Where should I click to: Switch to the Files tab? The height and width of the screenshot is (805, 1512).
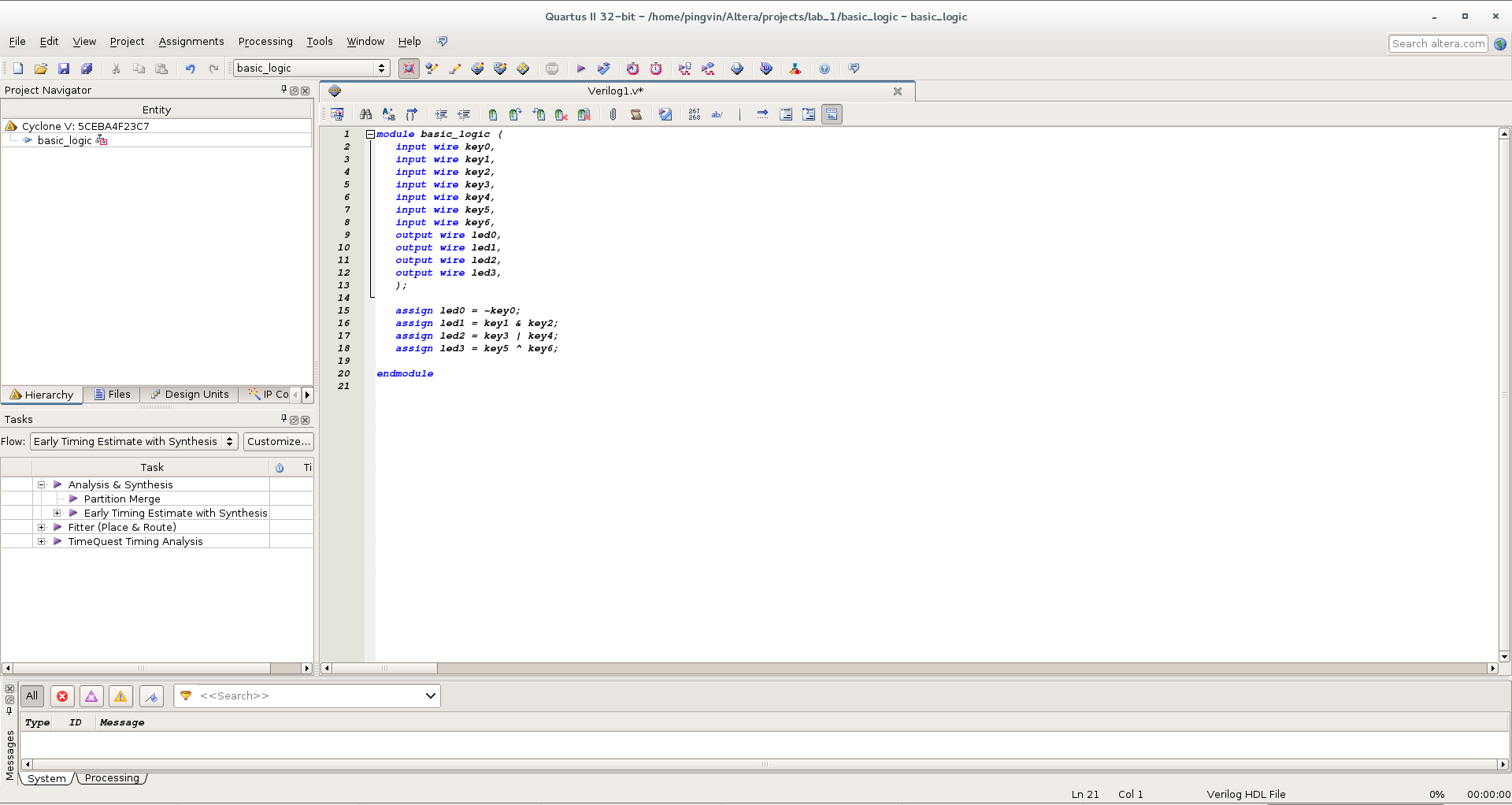pos(112,395)
